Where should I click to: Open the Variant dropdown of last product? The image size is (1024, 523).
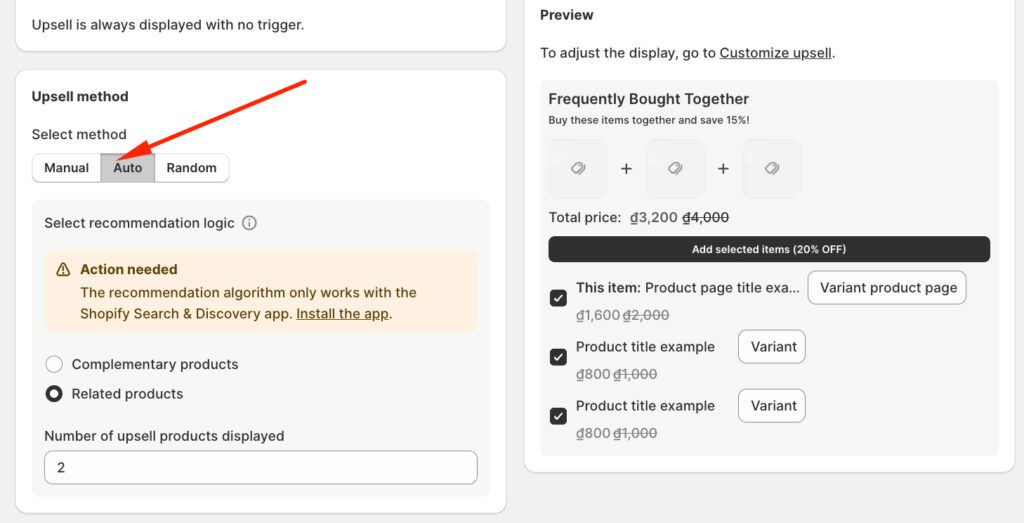point(772,406)
